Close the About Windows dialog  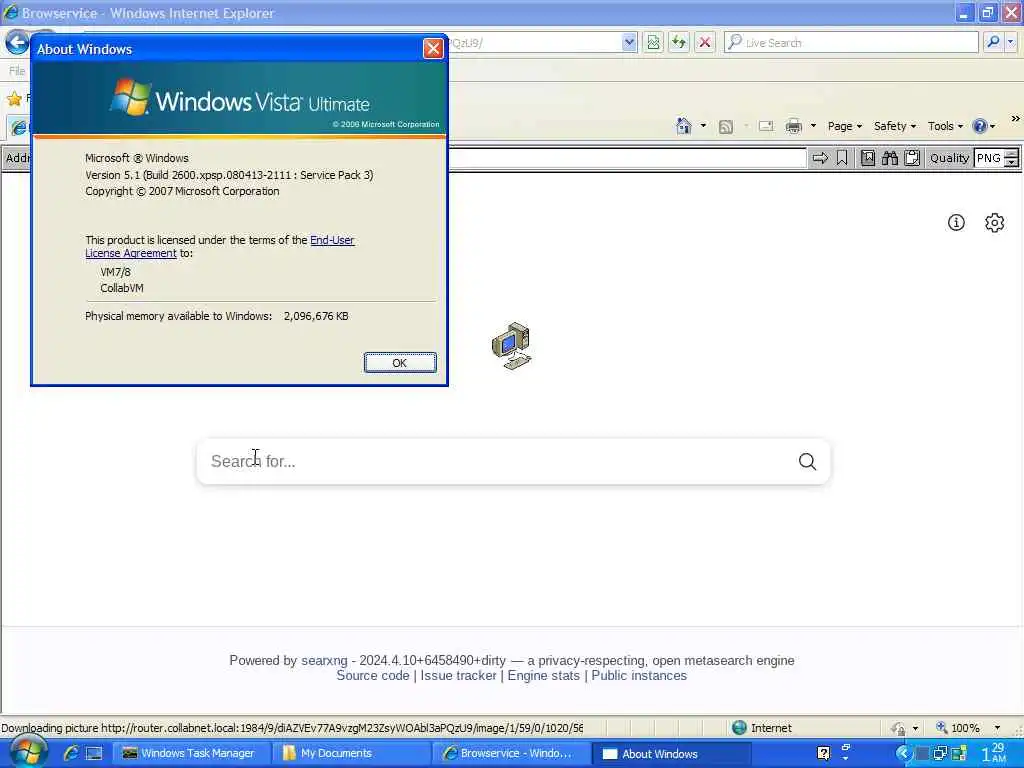(x=433, y=48)
